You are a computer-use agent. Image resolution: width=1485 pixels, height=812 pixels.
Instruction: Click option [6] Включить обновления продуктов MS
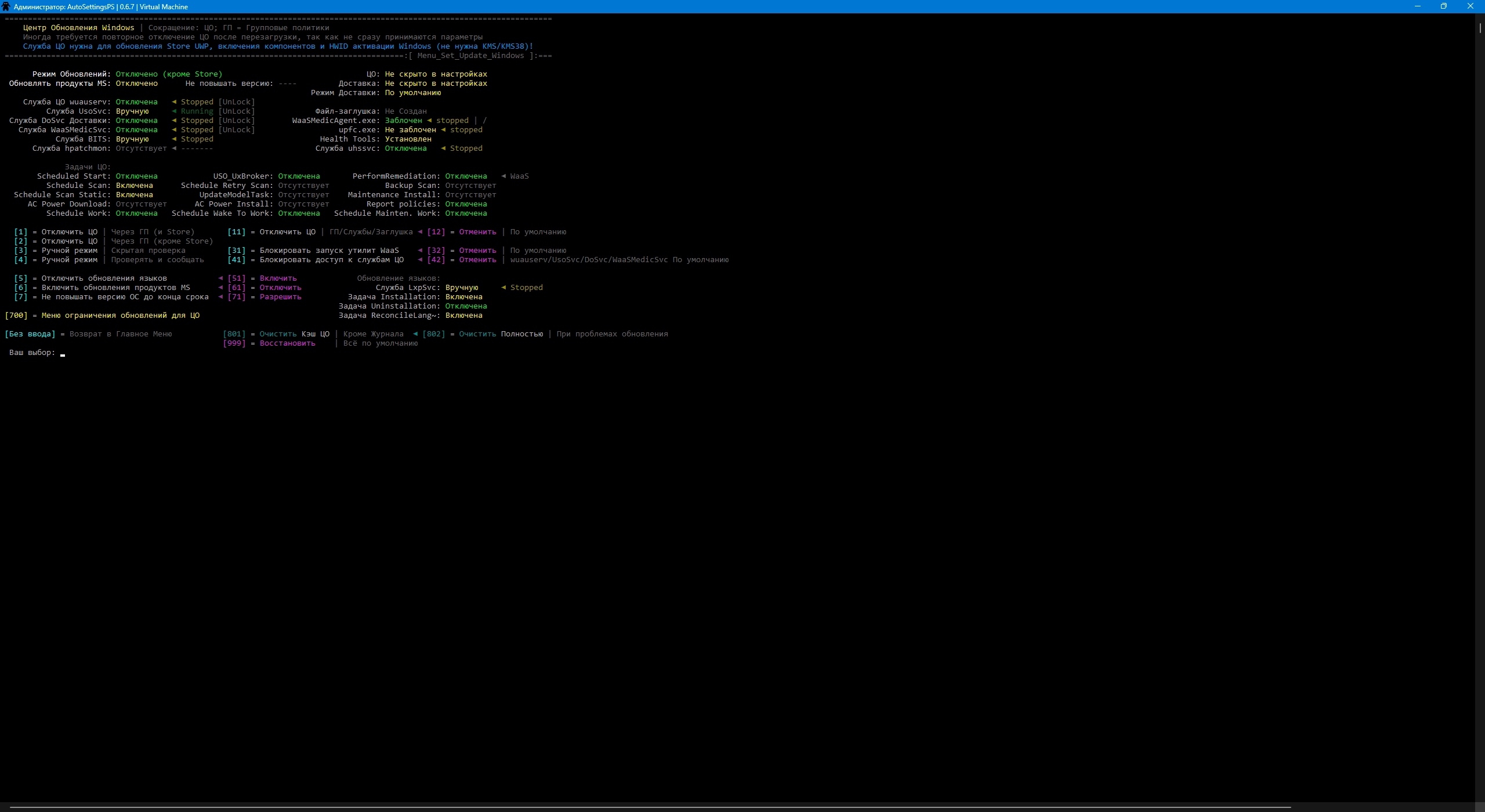point(102,288)
